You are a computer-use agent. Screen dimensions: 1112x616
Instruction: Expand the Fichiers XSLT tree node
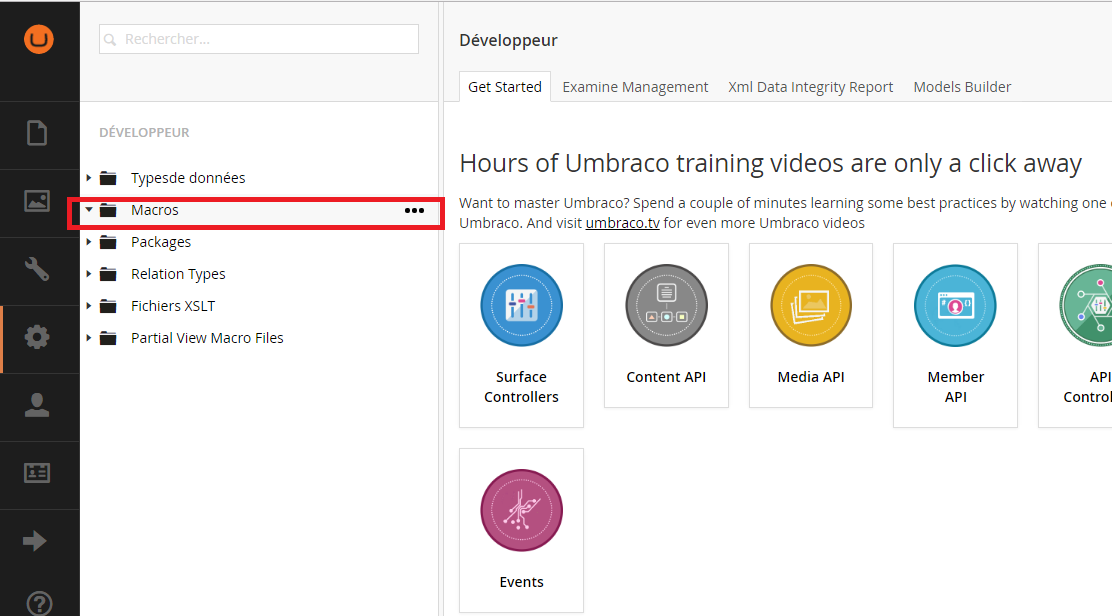[x=89, y=306]
